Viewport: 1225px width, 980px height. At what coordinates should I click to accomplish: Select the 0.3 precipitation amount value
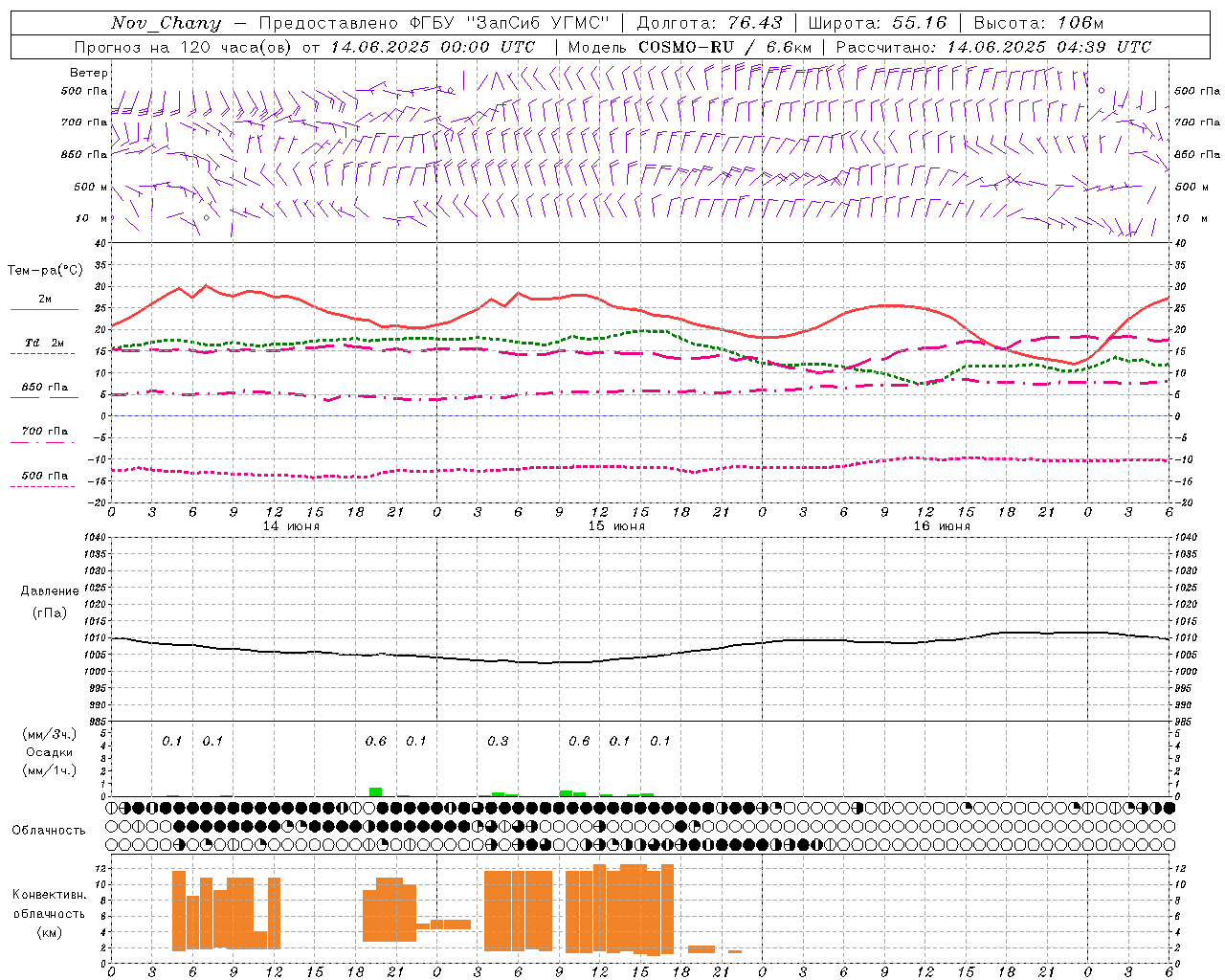coord(498,742)
